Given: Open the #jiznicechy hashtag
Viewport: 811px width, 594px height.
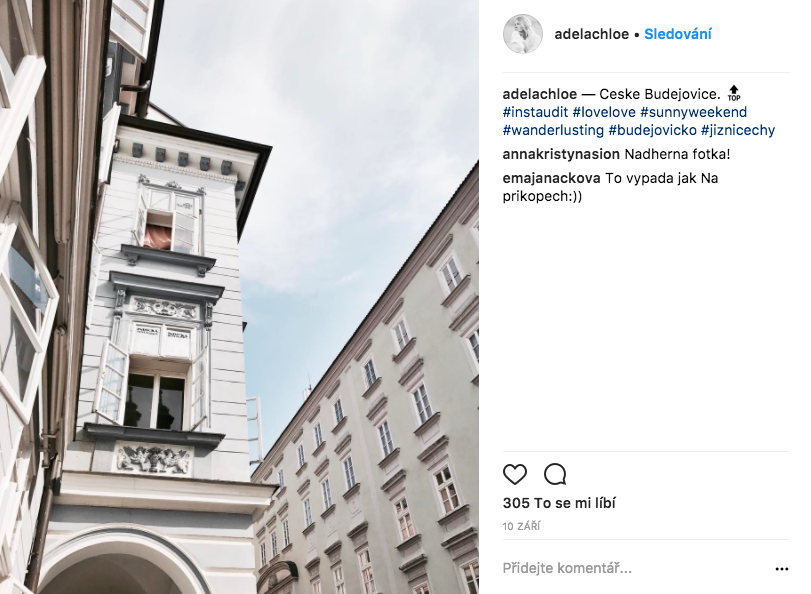Looking at the screenshot, I should click(738, 130).
